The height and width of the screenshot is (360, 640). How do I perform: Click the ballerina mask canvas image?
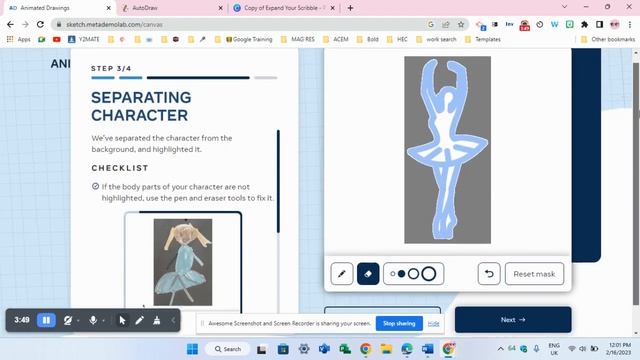click(447, 150)
